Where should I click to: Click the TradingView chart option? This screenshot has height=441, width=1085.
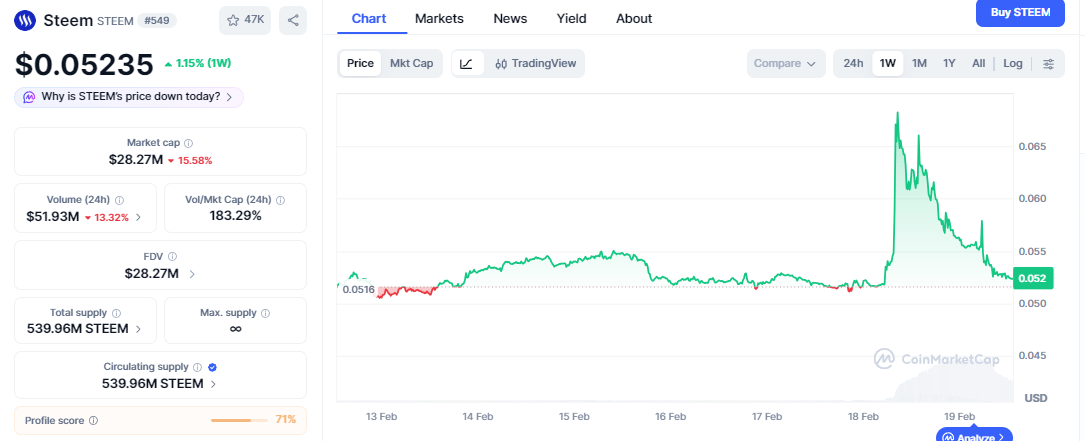tap(535, 64)
